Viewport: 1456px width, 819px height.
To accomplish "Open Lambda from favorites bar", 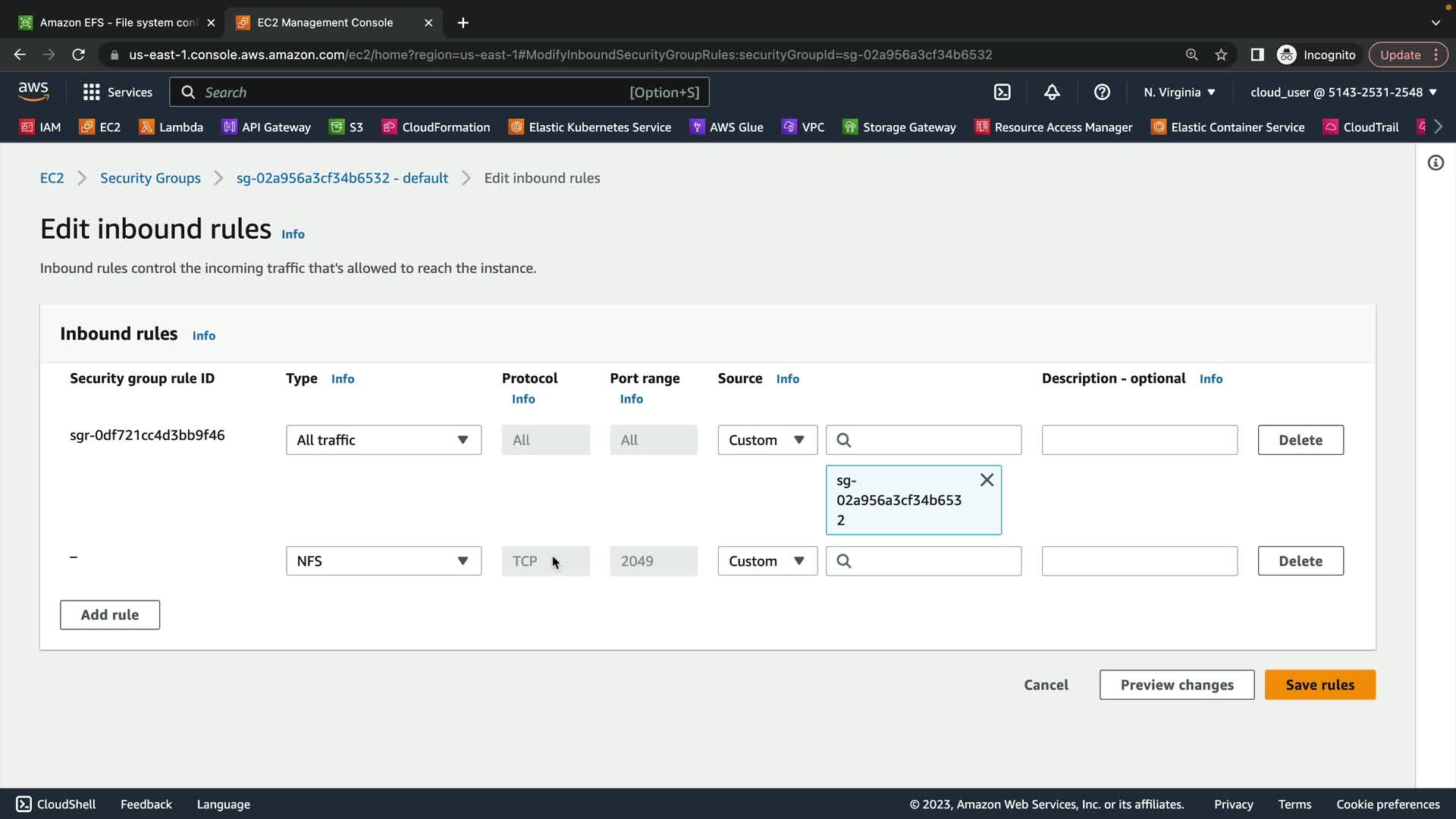I will [171, 127].
